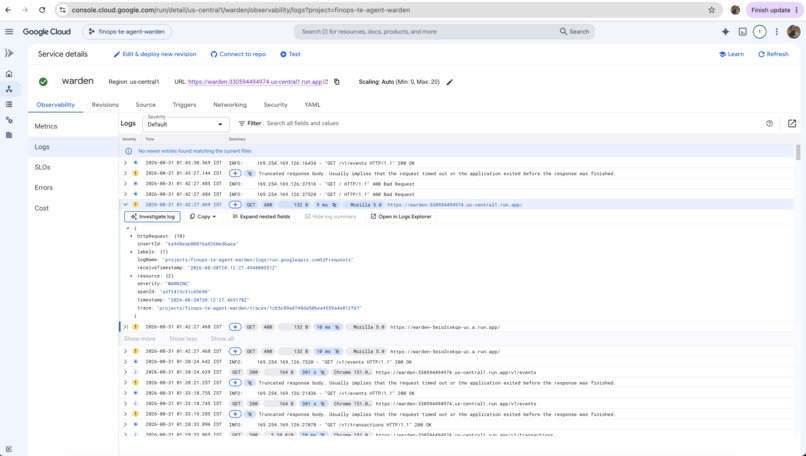Open the three-dot settings menu in Cloud header
This screenshot has width=806, height=456.
(x=777, y=32)
